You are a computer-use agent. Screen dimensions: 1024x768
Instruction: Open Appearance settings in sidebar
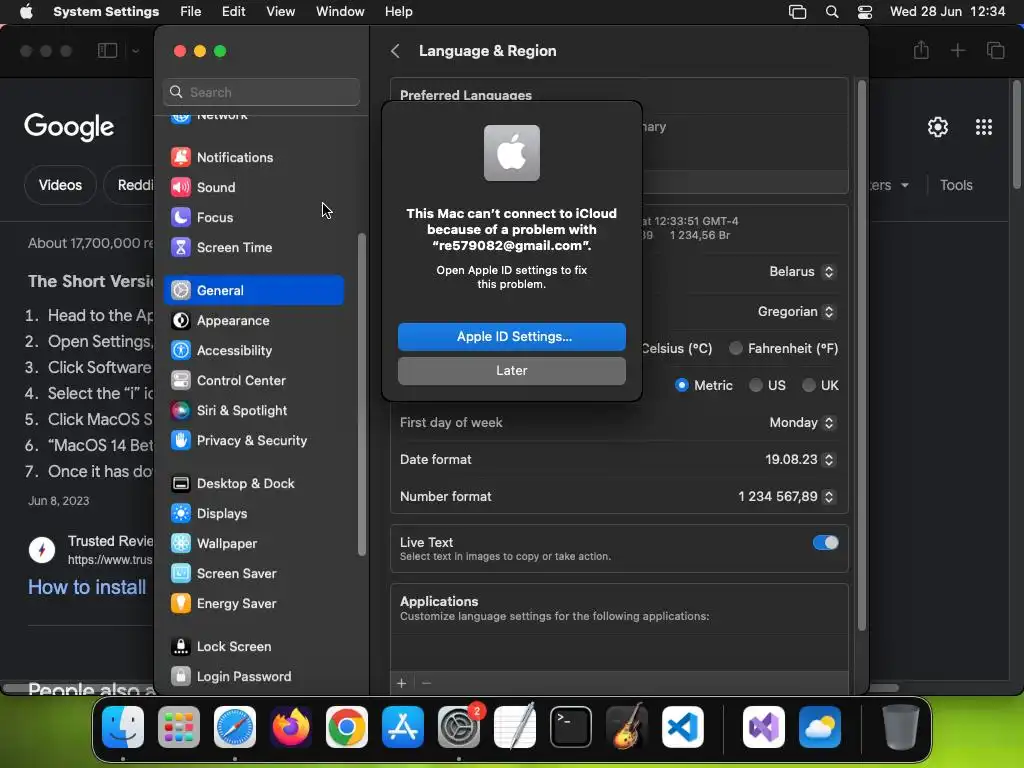coord(253,321)
